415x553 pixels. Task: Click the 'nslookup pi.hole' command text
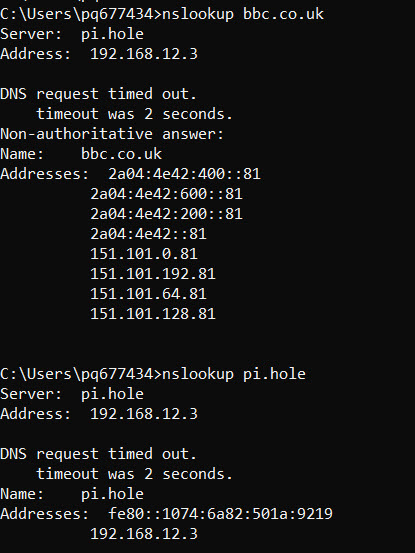pyautogui.click(x=234, y=374)
